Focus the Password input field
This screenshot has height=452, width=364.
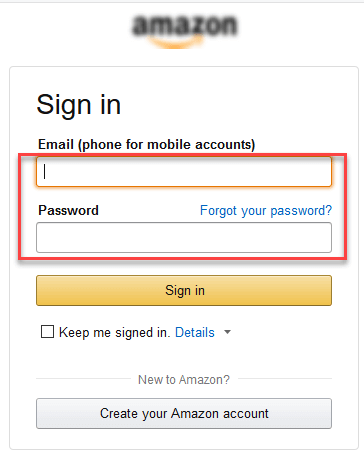click(x=184, y=237)
